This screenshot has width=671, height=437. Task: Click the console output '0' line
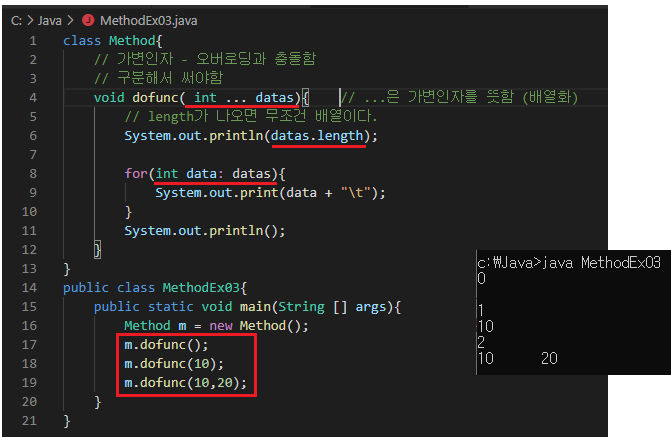pos(481,279)
